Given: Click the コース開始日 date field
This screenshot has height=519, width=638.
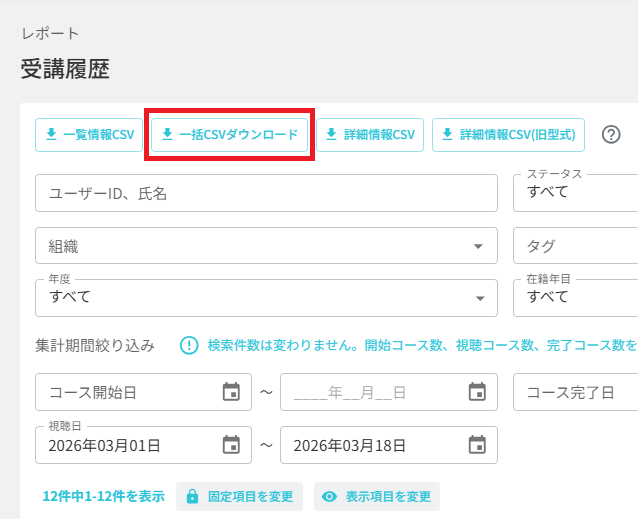Looking at the screenshot, I should 144,392.
